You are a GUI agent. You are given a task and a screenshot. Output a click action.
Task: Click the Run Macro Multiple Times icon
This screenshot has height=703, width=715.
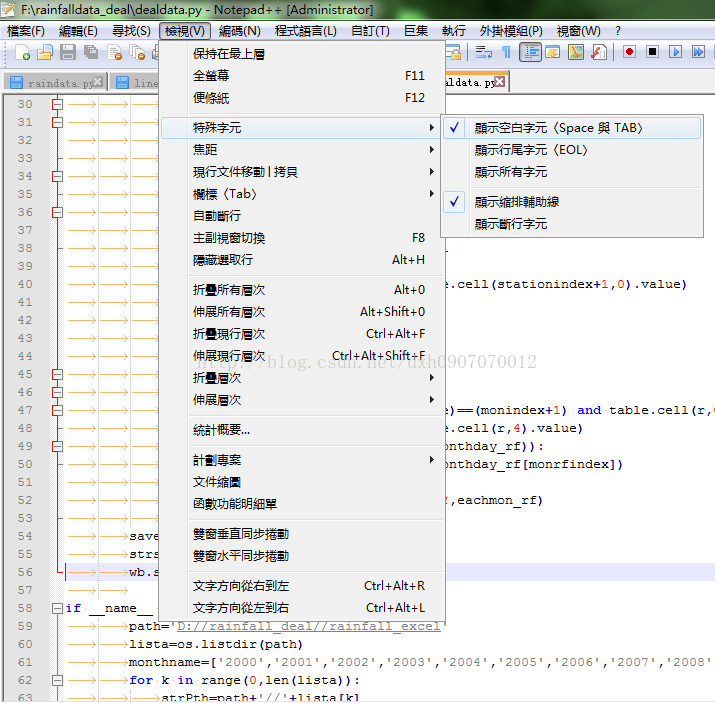[x=698, y=52]
